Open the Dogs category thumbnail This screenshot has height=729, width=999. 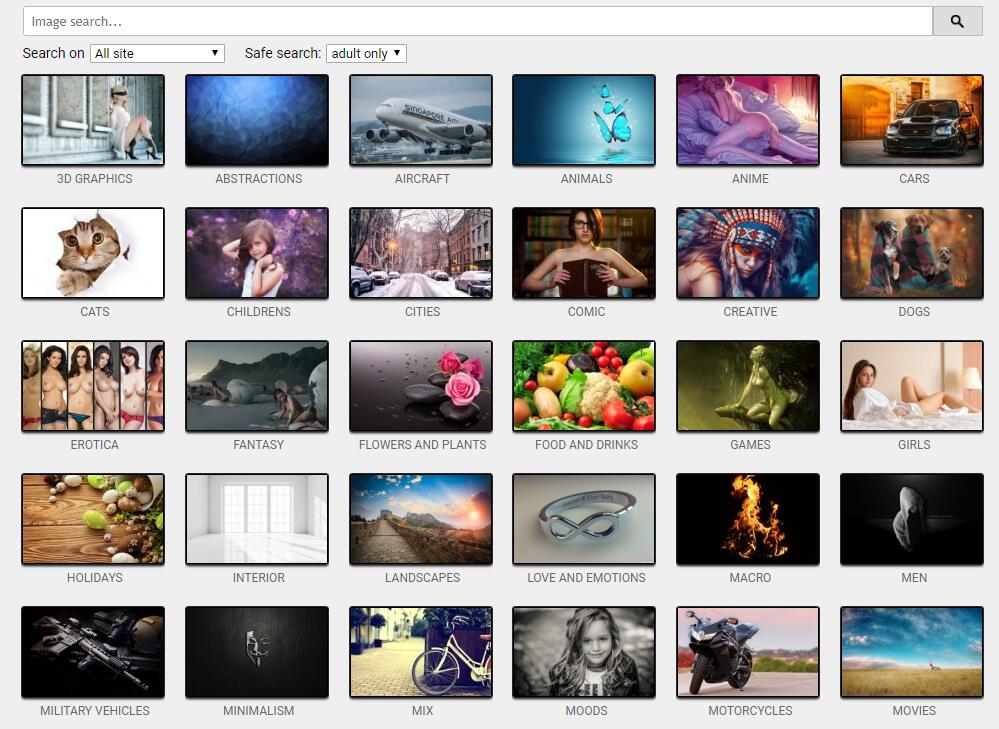pyautogui.click(x=912, y=253)
